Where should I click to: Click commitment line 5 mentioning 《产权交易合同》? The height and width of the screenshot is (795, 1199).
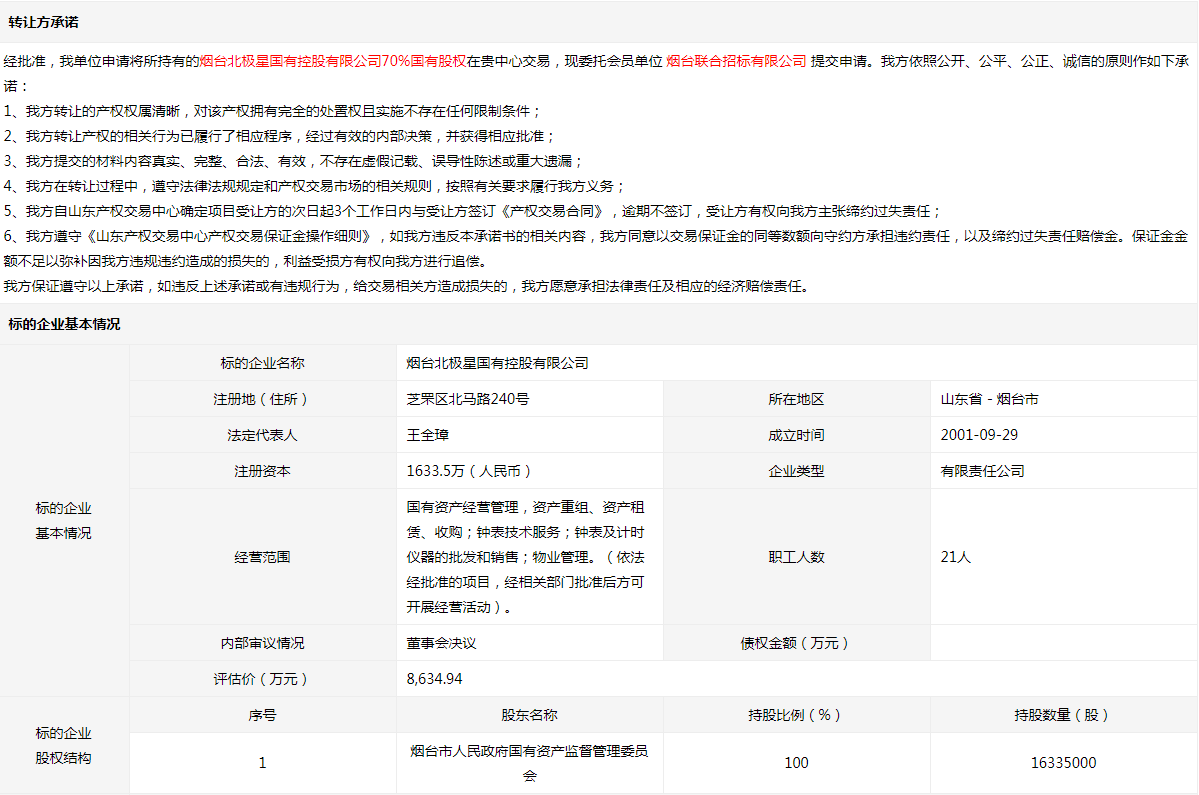(x=472, y=212)
